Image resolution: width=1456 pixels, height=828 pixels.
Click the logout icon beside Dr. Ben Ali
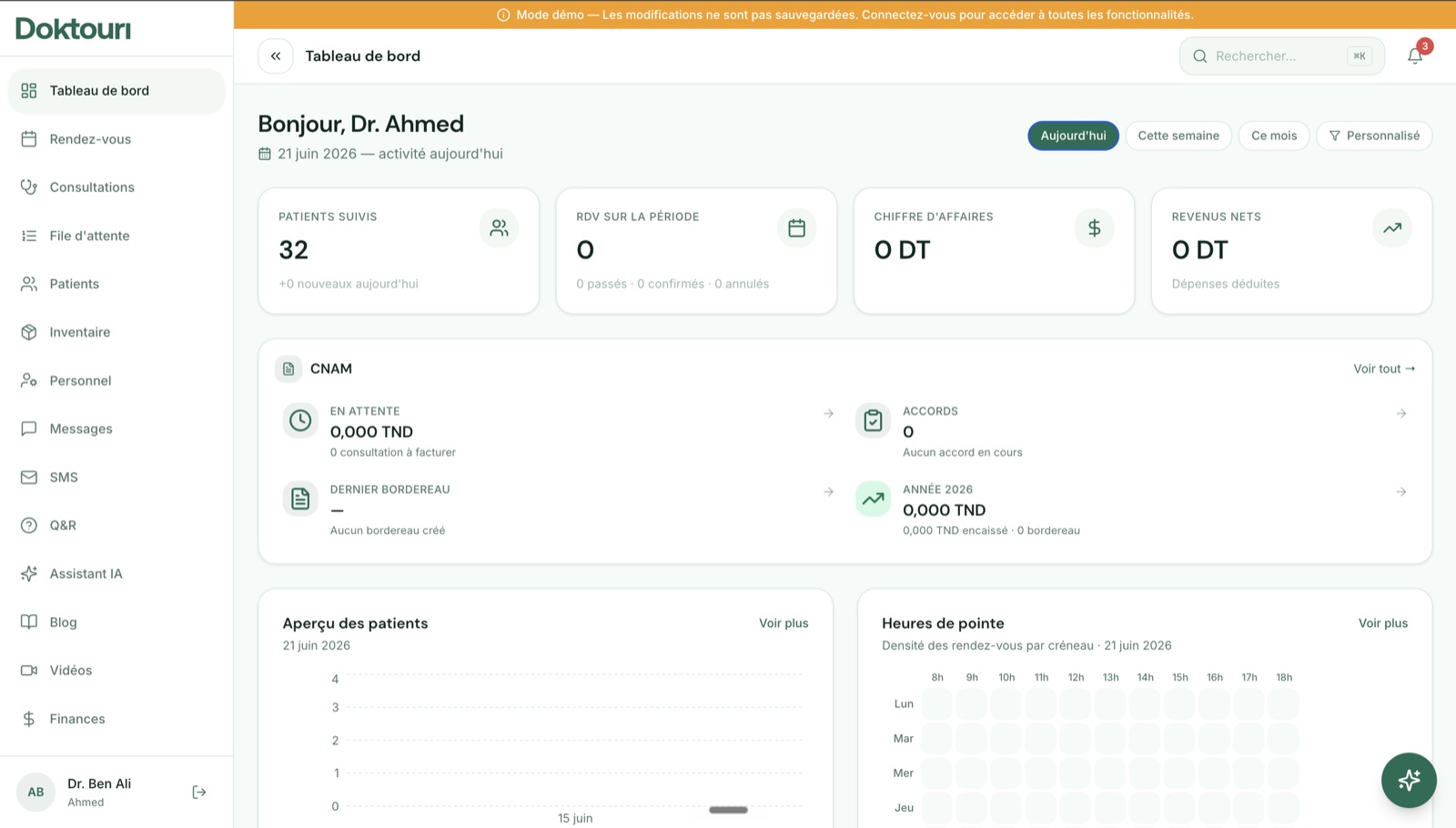click(x=199, y=793)
